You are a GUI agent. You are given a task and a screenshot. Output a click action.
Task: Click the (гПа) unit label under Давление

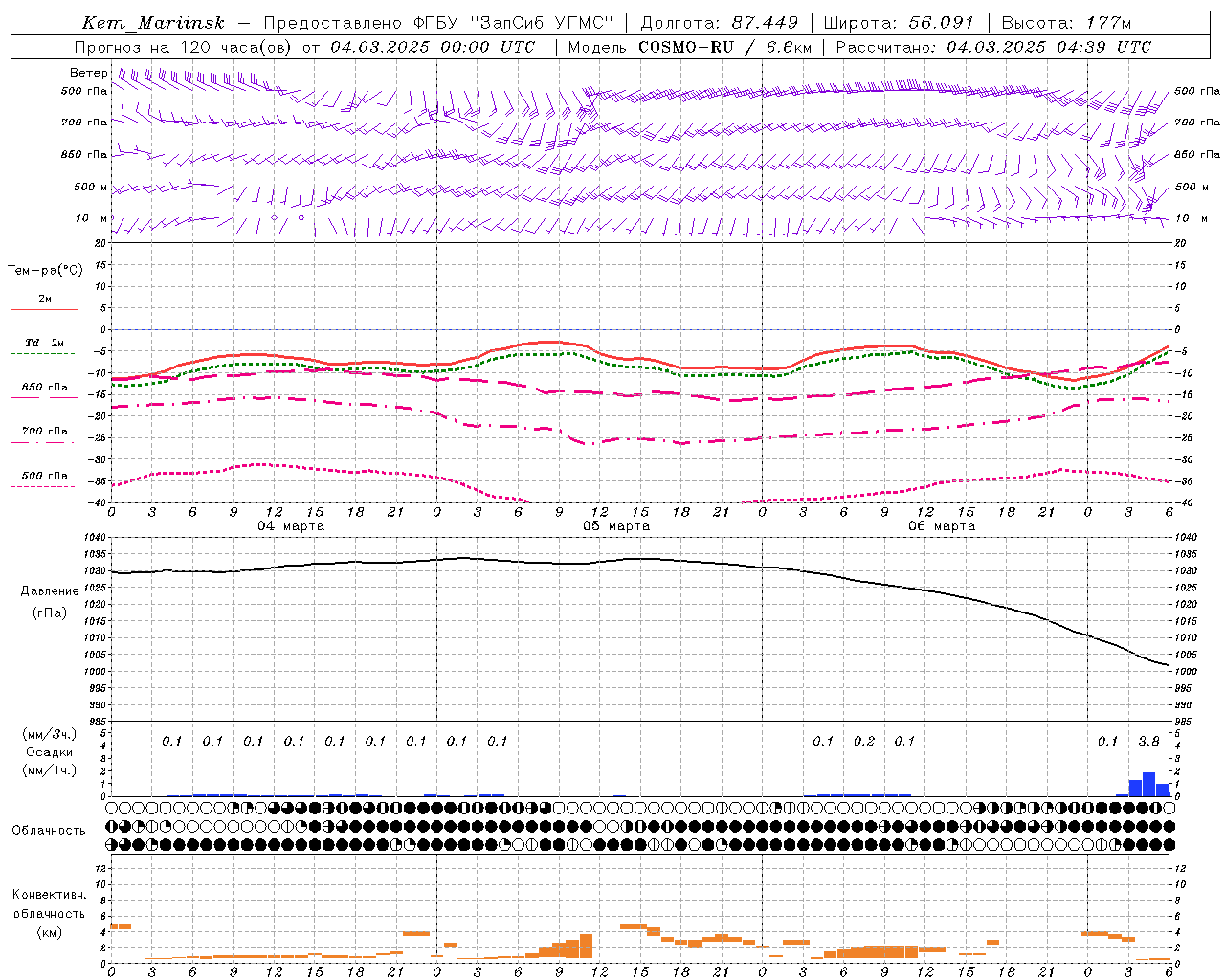[50, 613]
